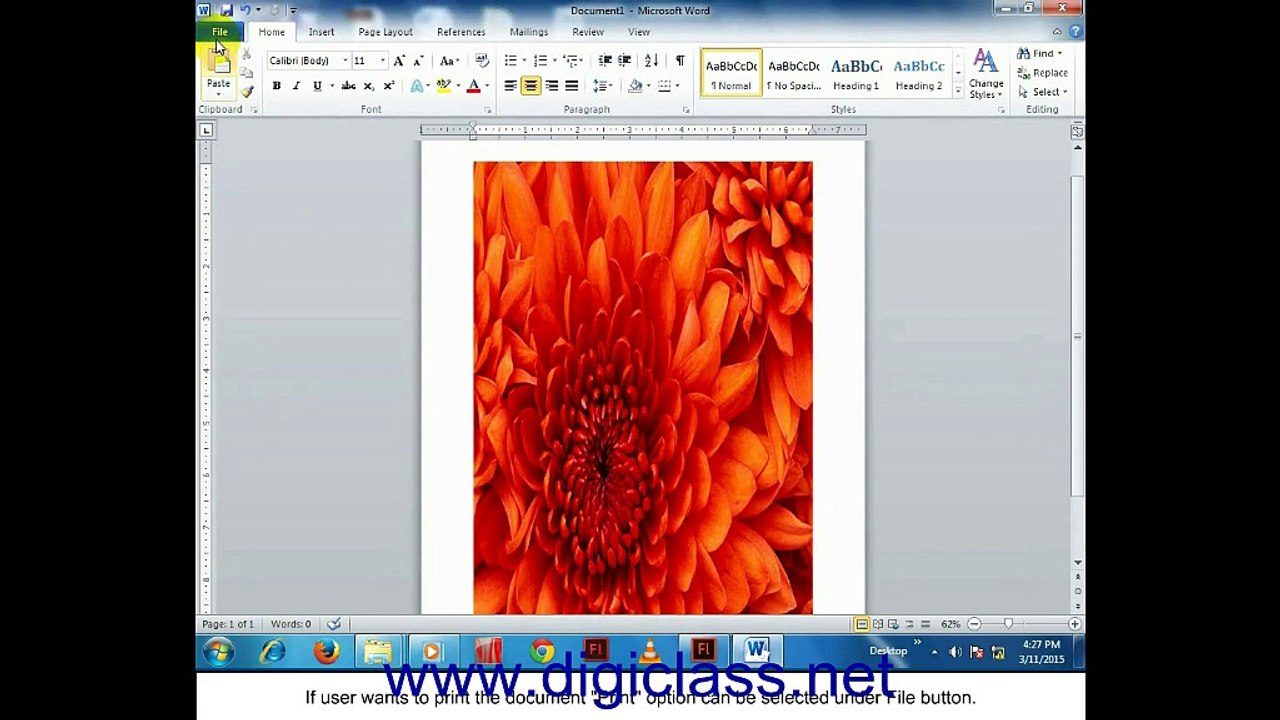This screenshot has width=1280, height=720.
Task: Apply the Heading 1 style
Action: (x=856, y=73)
